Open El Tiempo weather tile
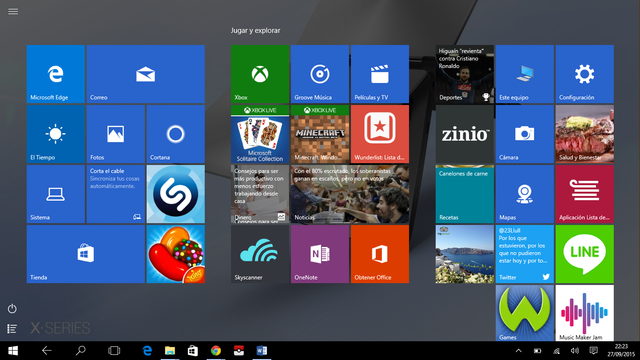The width and height of the screenshot is (640, 360). pyautogui.click(x=56, y=134)
